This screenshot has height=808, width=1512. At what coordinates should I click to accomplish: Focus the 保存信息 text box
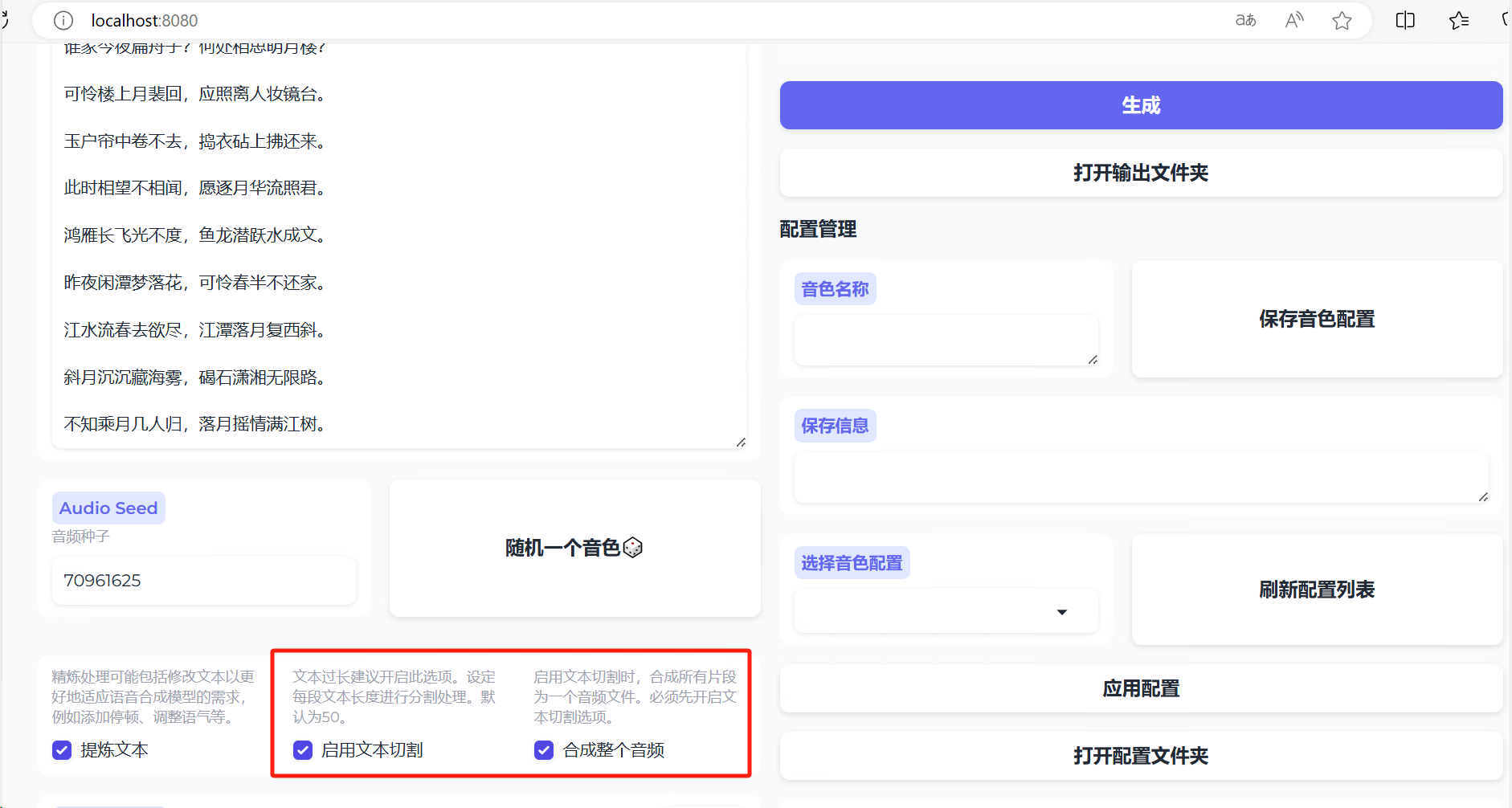(x=1141, y=478)
